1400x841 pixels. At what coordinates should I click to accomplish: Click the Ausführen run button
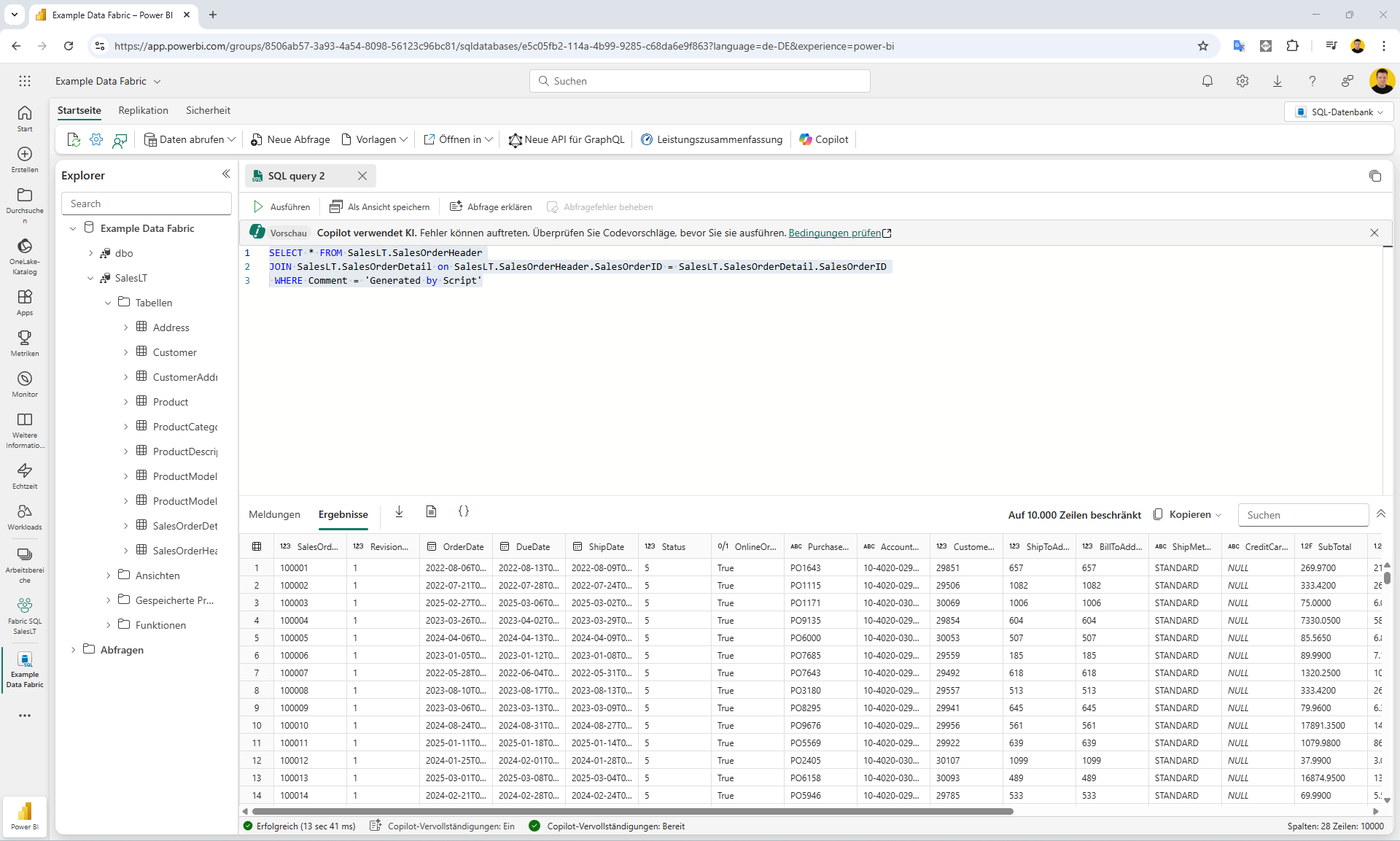281,207
